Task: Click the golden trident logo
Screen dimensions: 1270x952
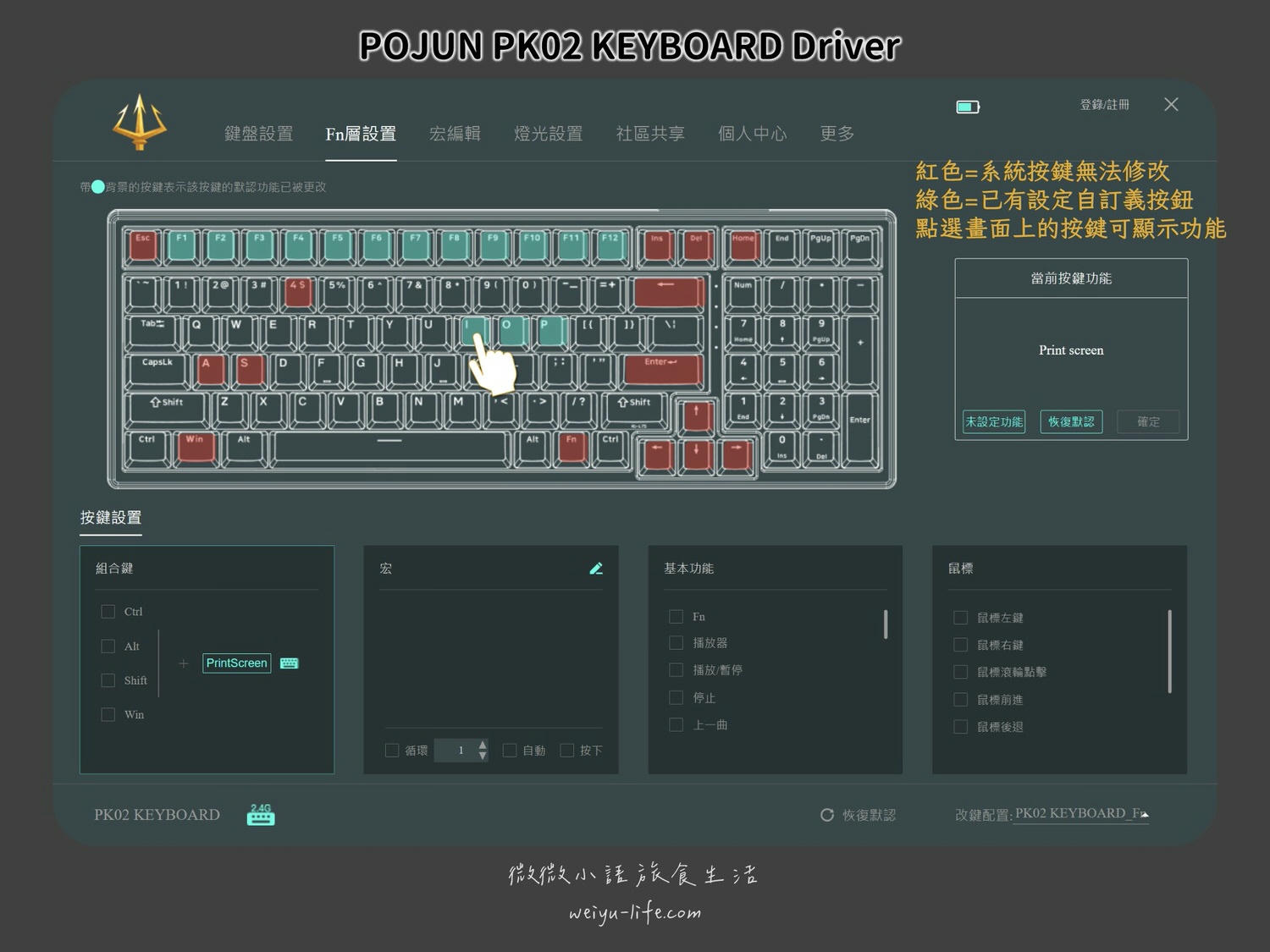Action: [x=140, y=122]
